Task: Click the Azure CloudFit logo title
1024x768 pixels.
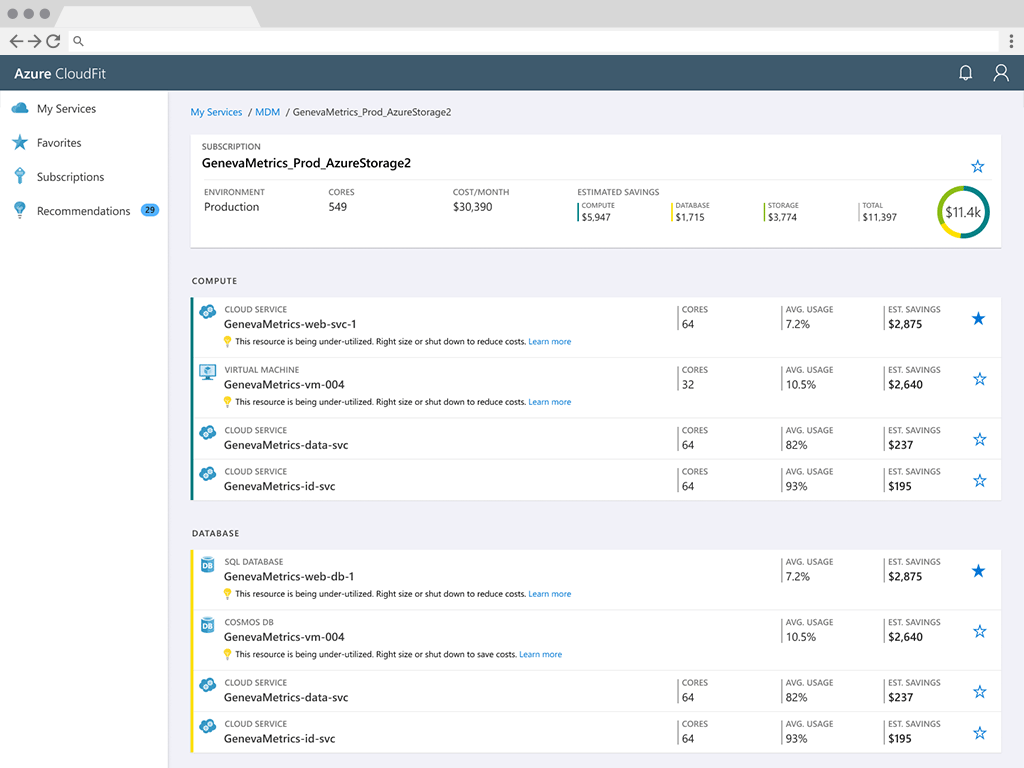Action: pos(60,73)
